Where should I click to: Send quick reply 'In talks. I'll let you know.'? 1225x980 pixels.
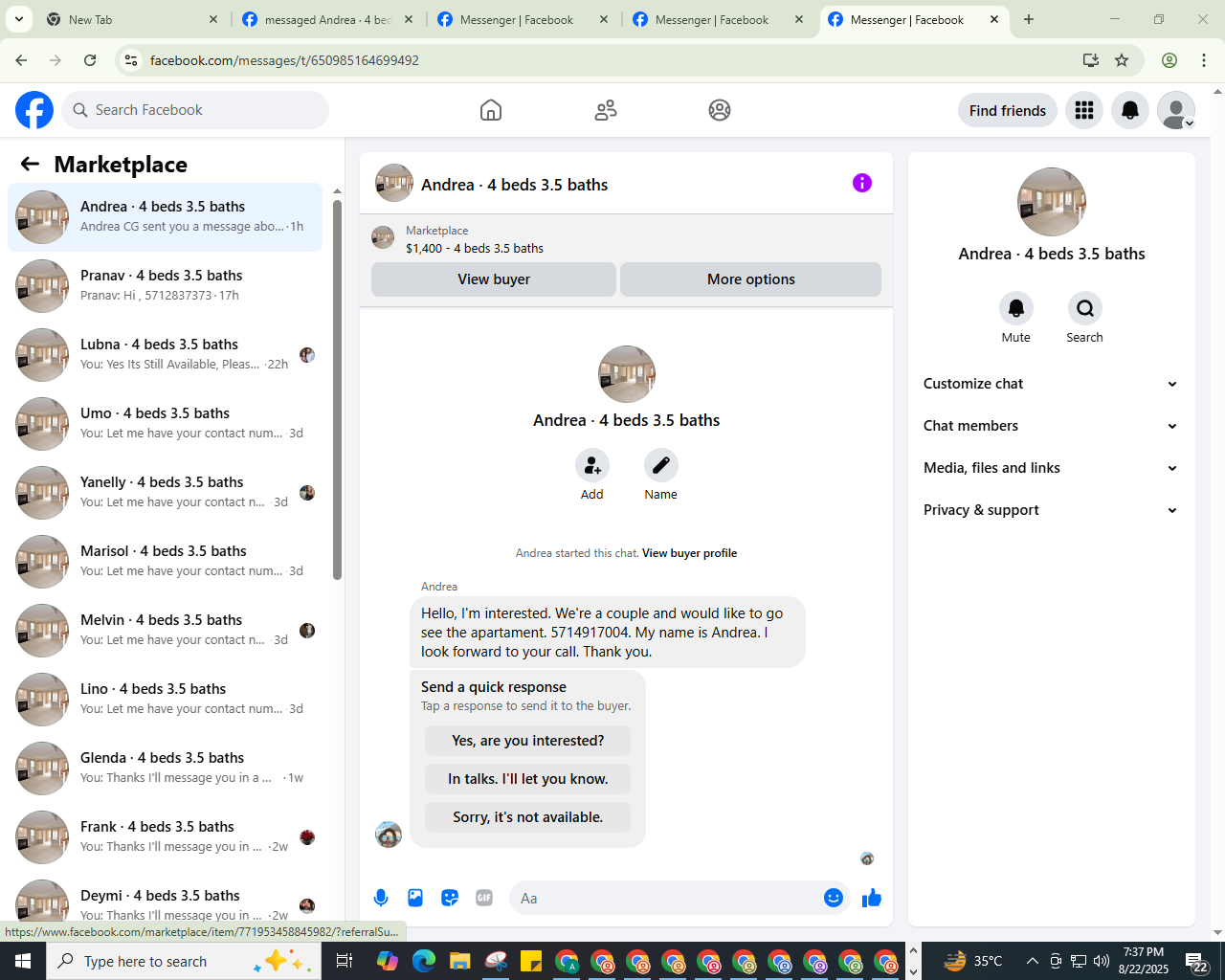528,779
